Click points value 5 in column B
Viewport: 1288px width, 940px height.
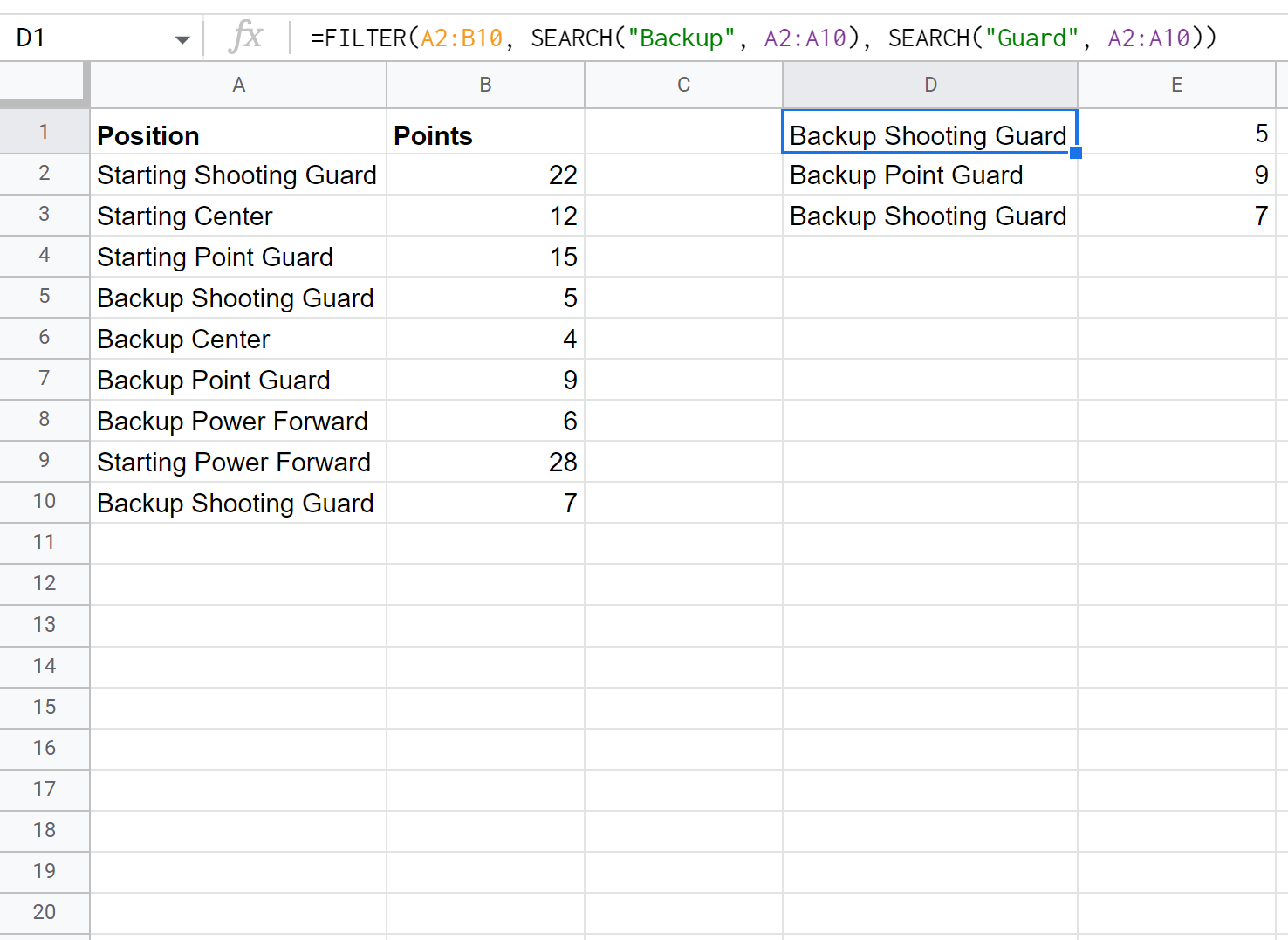coord(485,298)
